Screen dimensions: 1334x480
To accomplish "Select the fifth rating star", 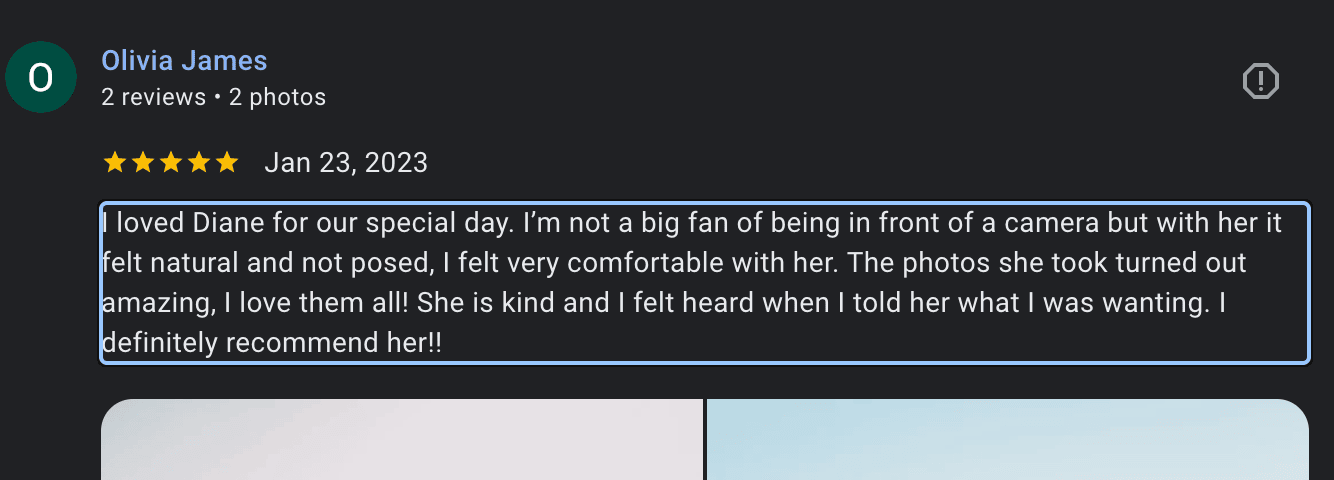I will coord(227,163).
